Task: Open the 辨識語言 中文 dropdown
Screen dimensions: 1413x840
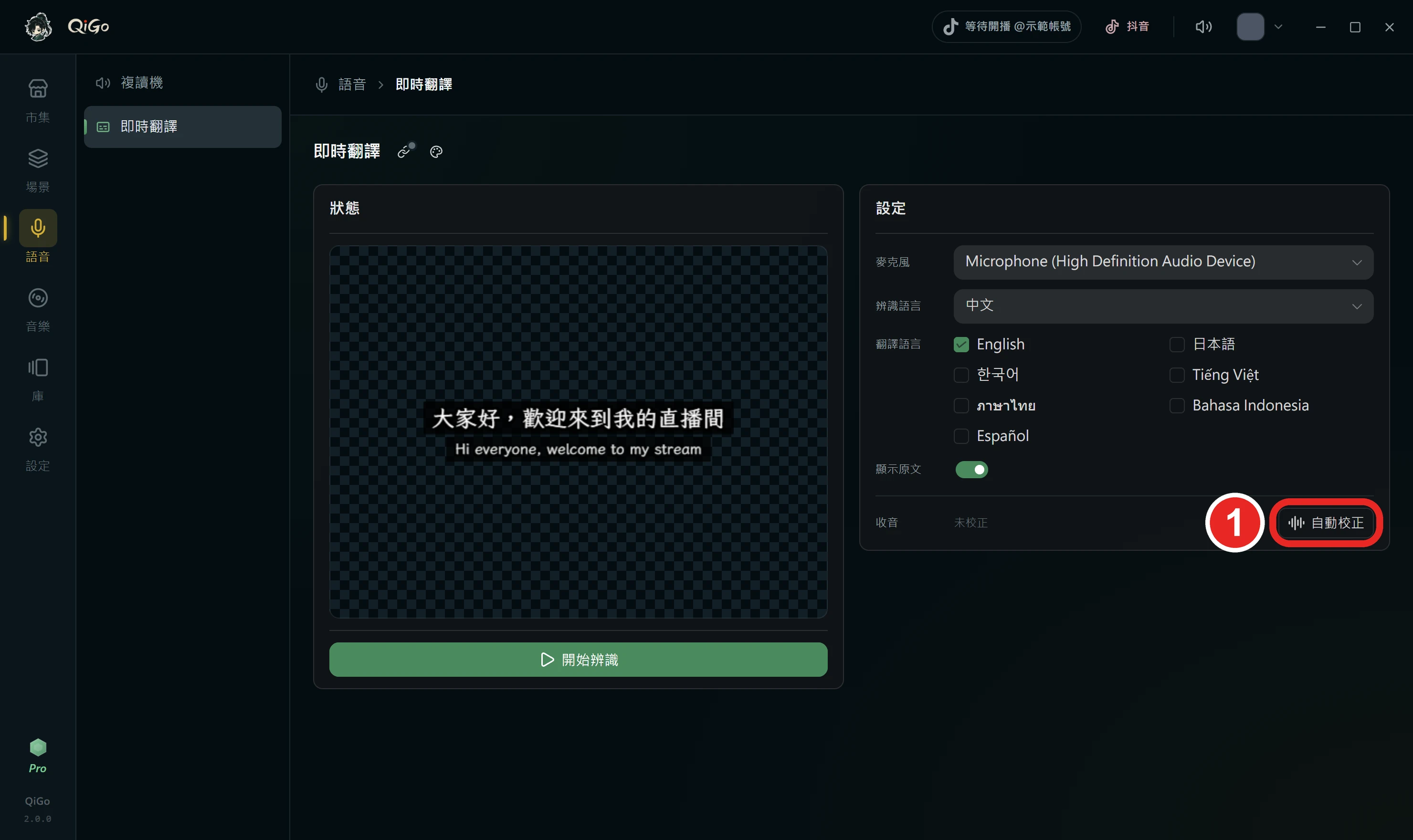Action: tap(1163, 306)
